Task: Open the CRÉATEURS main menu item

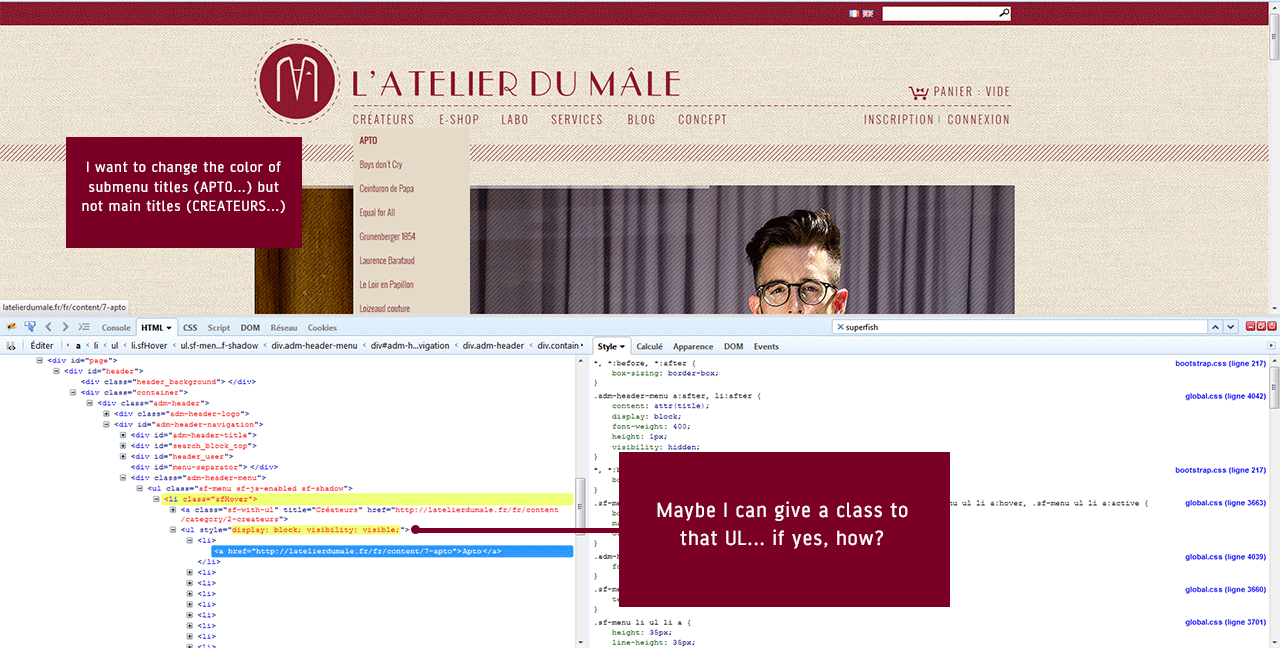Action: pyautogui.click(x=383, y=120)
